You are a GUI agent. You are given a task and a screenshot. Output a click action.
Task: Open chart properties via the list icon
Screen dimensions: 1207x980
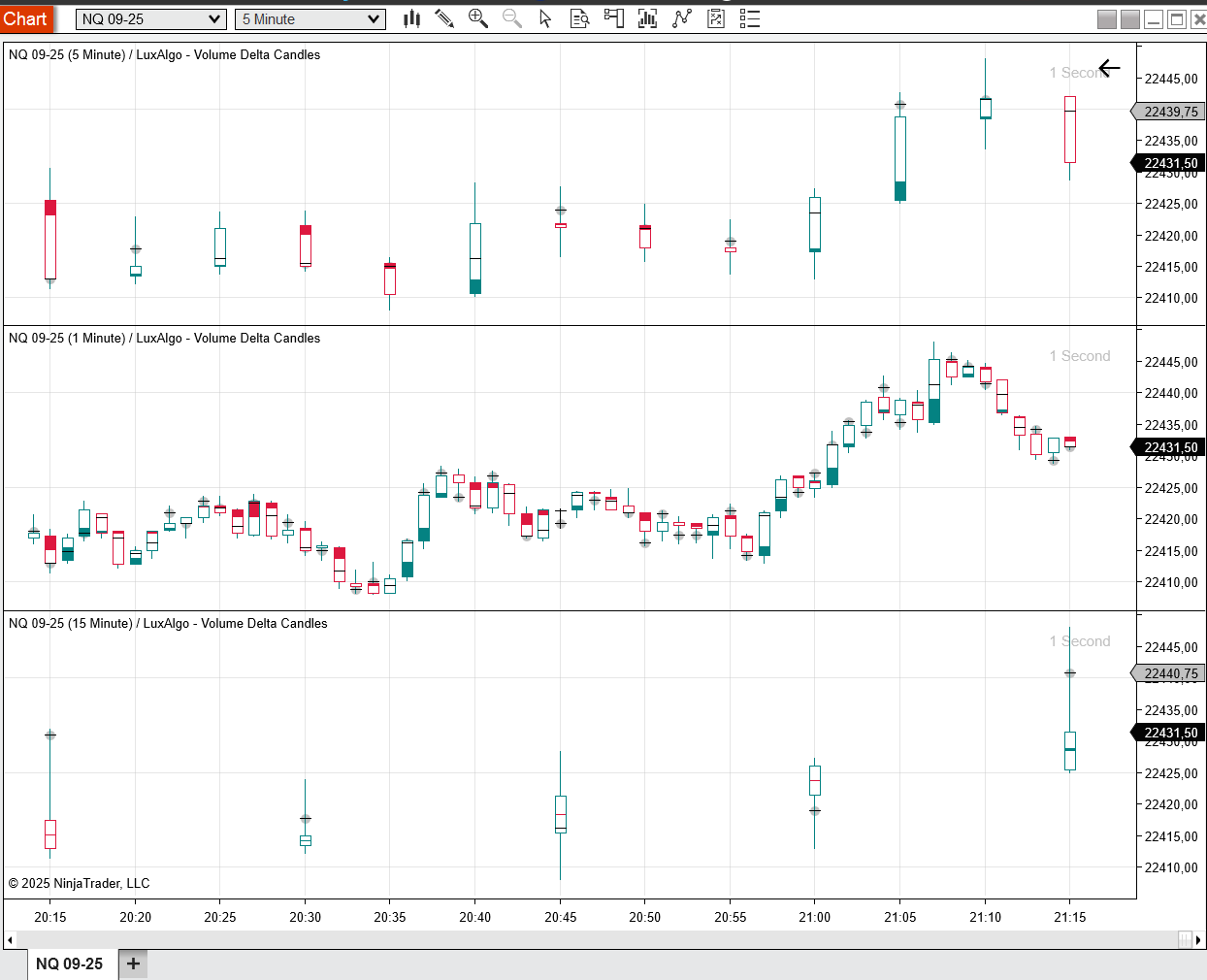749,18
